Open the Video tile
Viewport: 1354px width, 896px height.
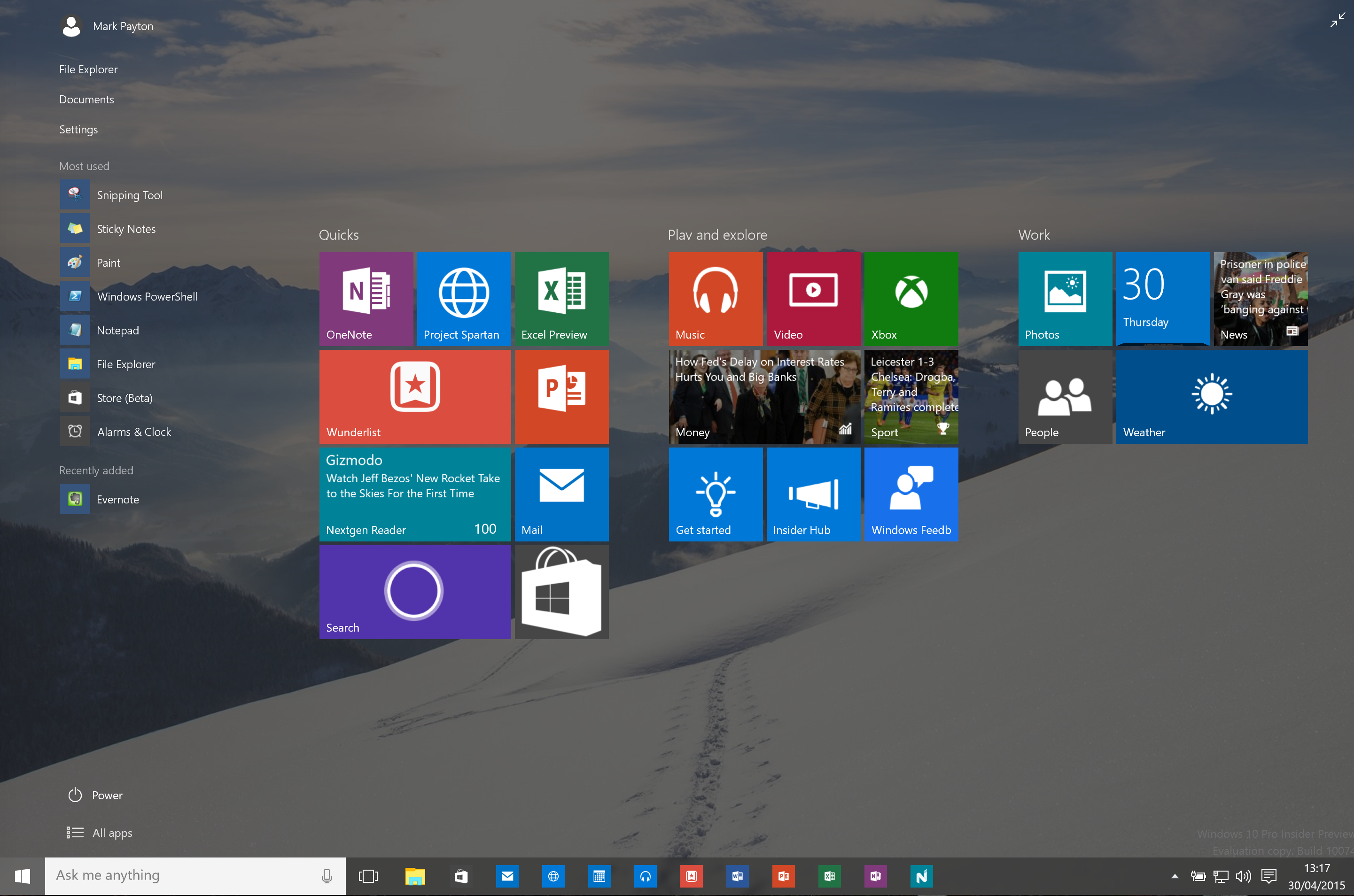[813, 299]
